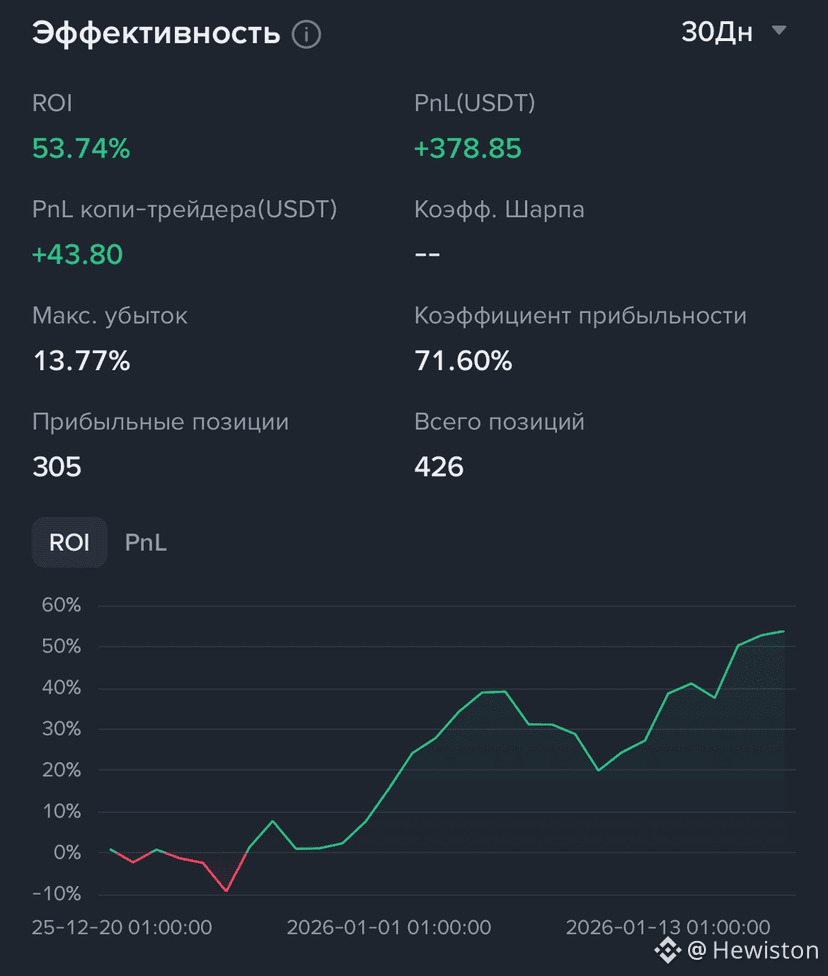Click the info icon next to Эффективность

(x=306, y=34)
